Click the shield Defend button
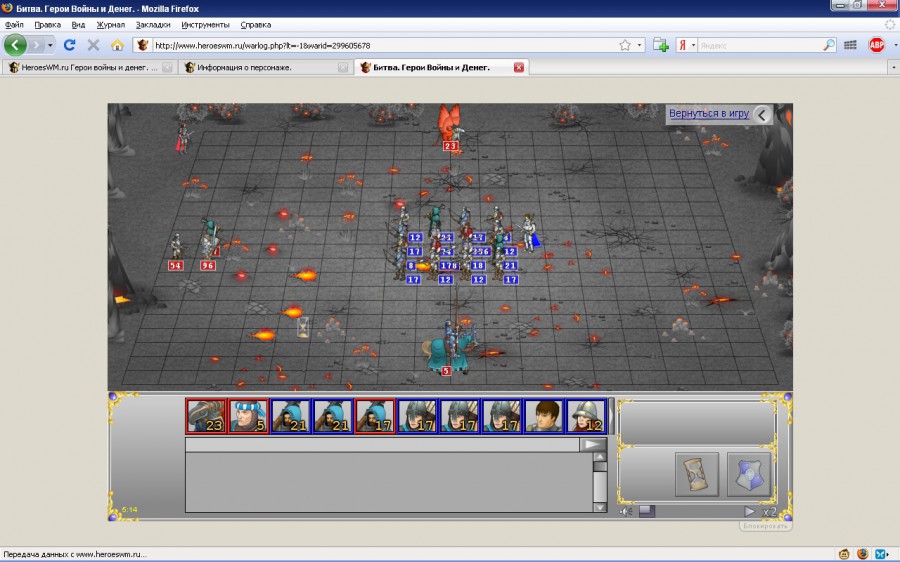Screen dimensions: 900x562 click(748, 473)
